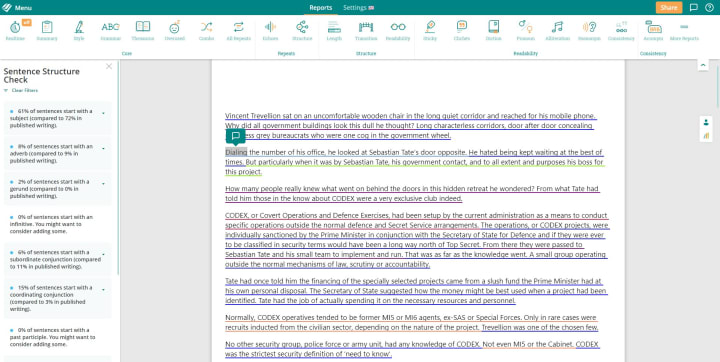This screenshot has width=720, height=362.
Task: Run the Consistency report
Action: pos(621,30)
